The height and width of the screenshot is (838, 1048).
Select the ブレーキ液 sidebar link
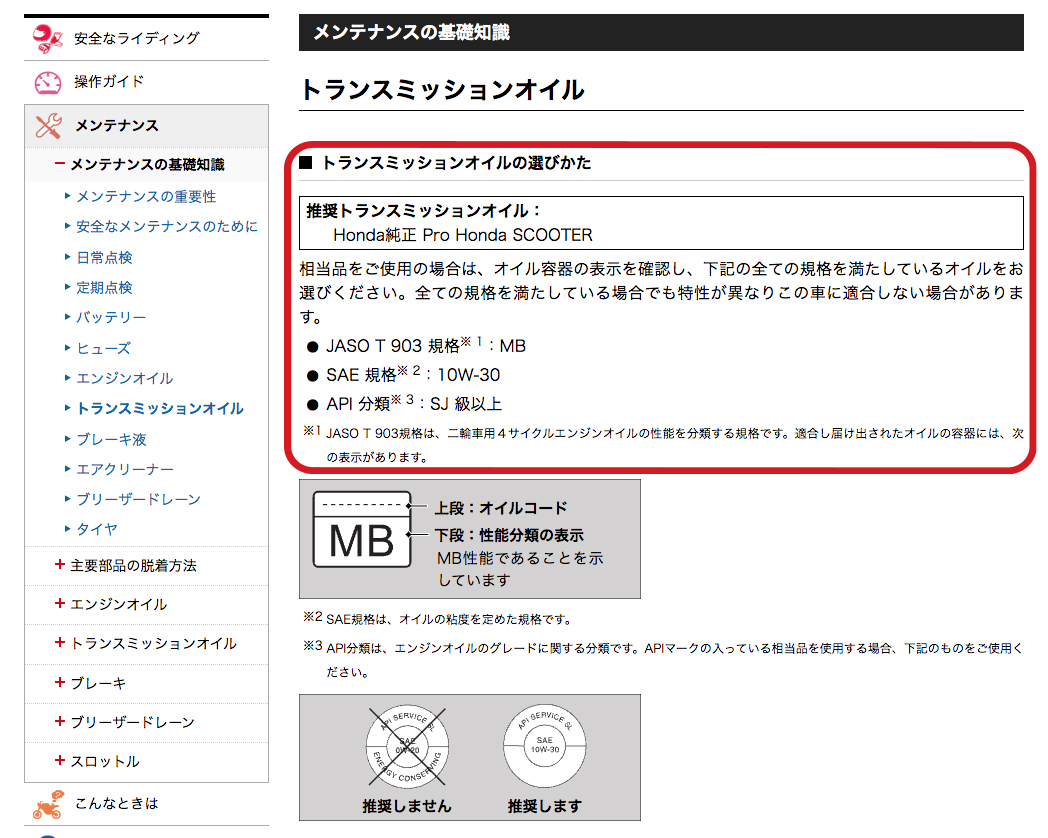pos(111,439)
